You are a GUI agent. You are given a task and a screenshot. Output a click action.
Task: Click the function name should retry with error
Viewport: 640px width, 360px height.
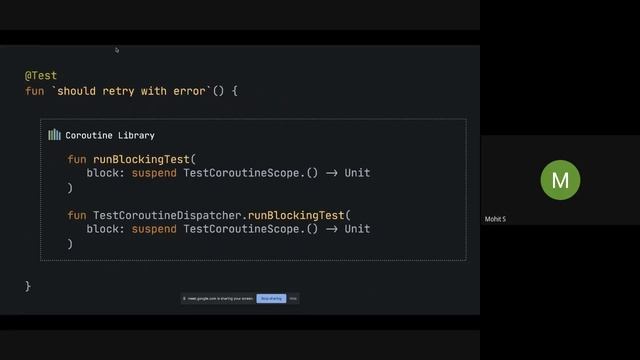click(131, 91)
